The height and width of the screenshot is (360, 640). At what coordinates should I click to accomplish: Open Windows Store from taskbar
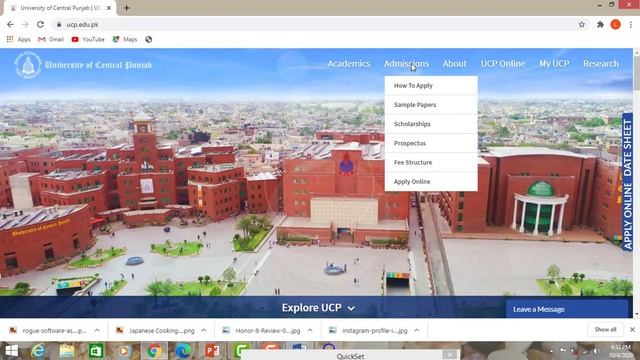[96, 351]
